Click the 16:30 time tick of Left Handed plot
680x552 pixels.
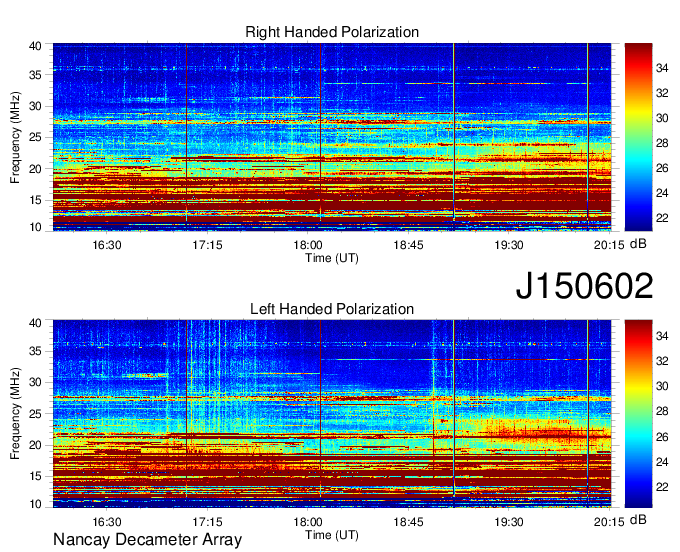(x=107, y=522)
